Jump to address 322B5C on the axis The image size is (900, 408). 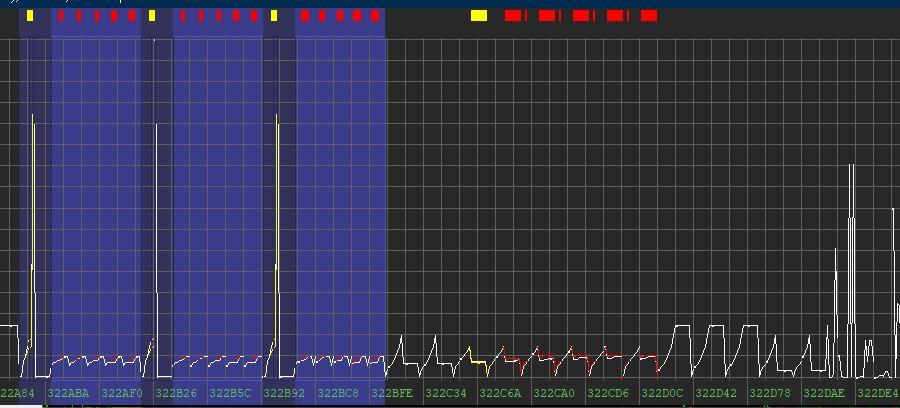[230, 394]
